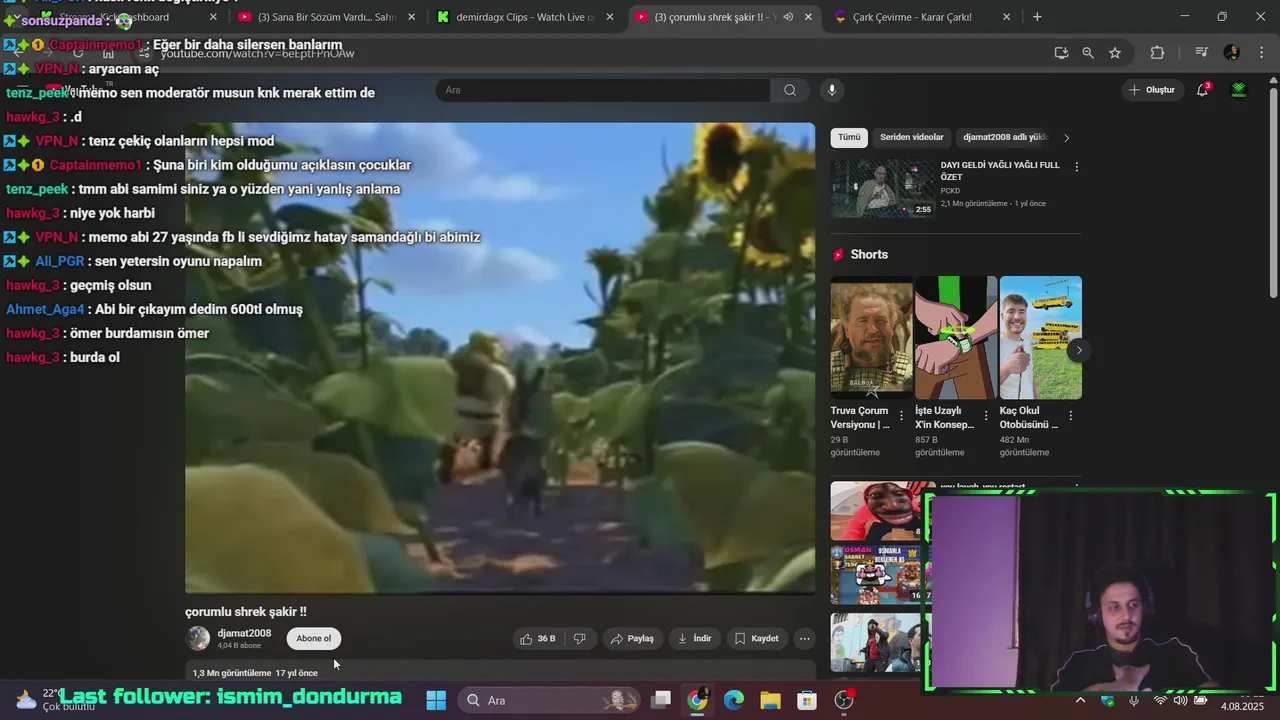
Task: Open İşte Uzaylı X'in short thumbnail
Action: coord(956,338)
